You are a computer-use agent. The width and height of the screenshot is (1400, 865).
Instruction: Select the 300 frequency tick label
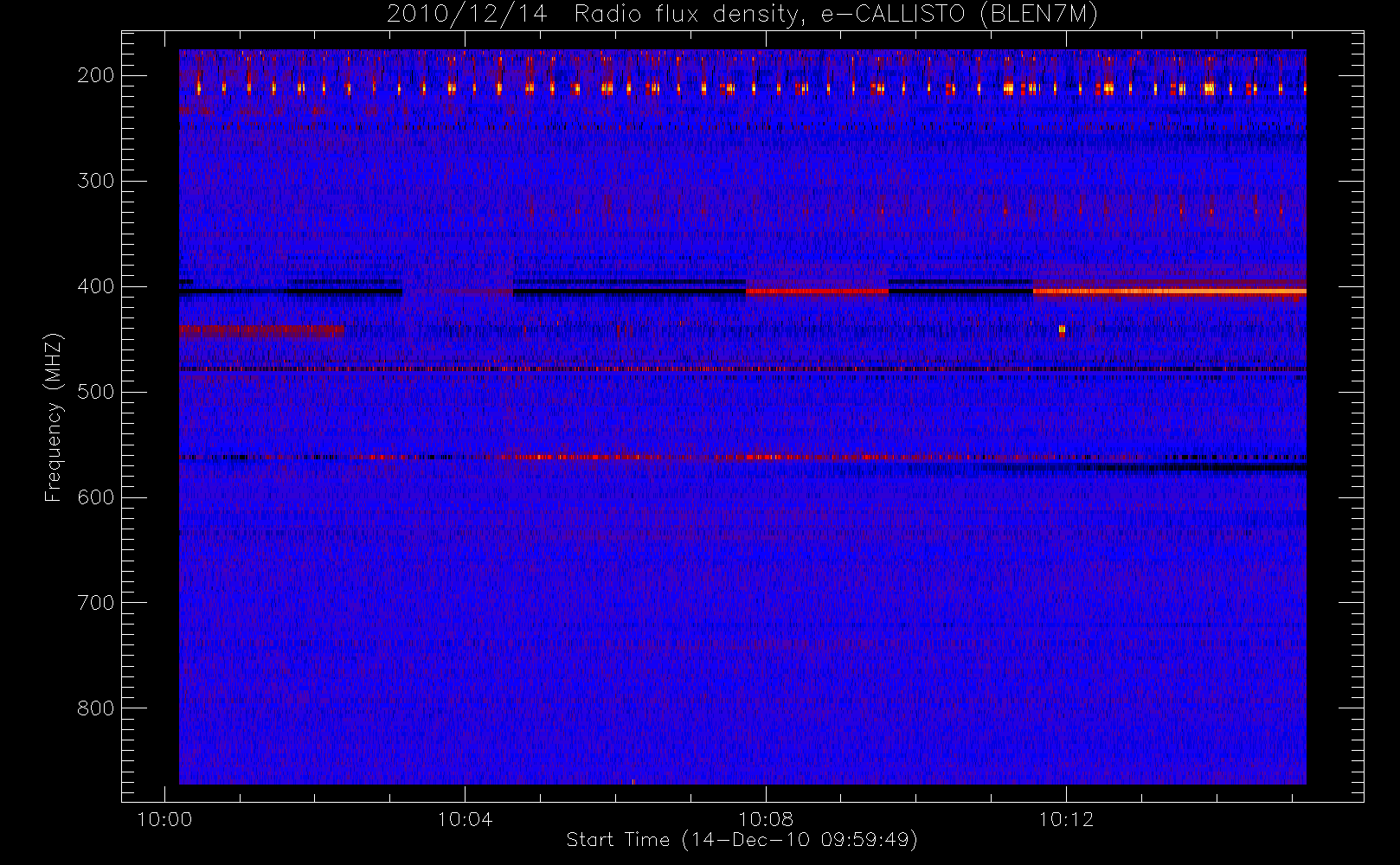(96, 181)
